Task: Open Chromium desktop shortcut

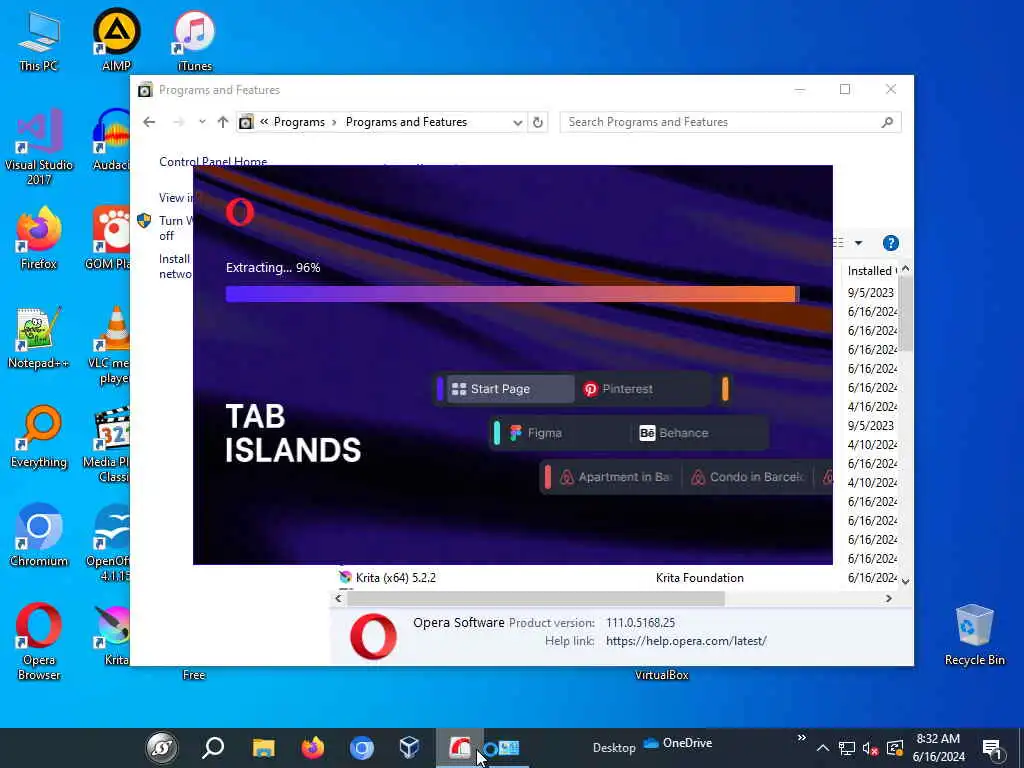Action: [x=39, y=536]
